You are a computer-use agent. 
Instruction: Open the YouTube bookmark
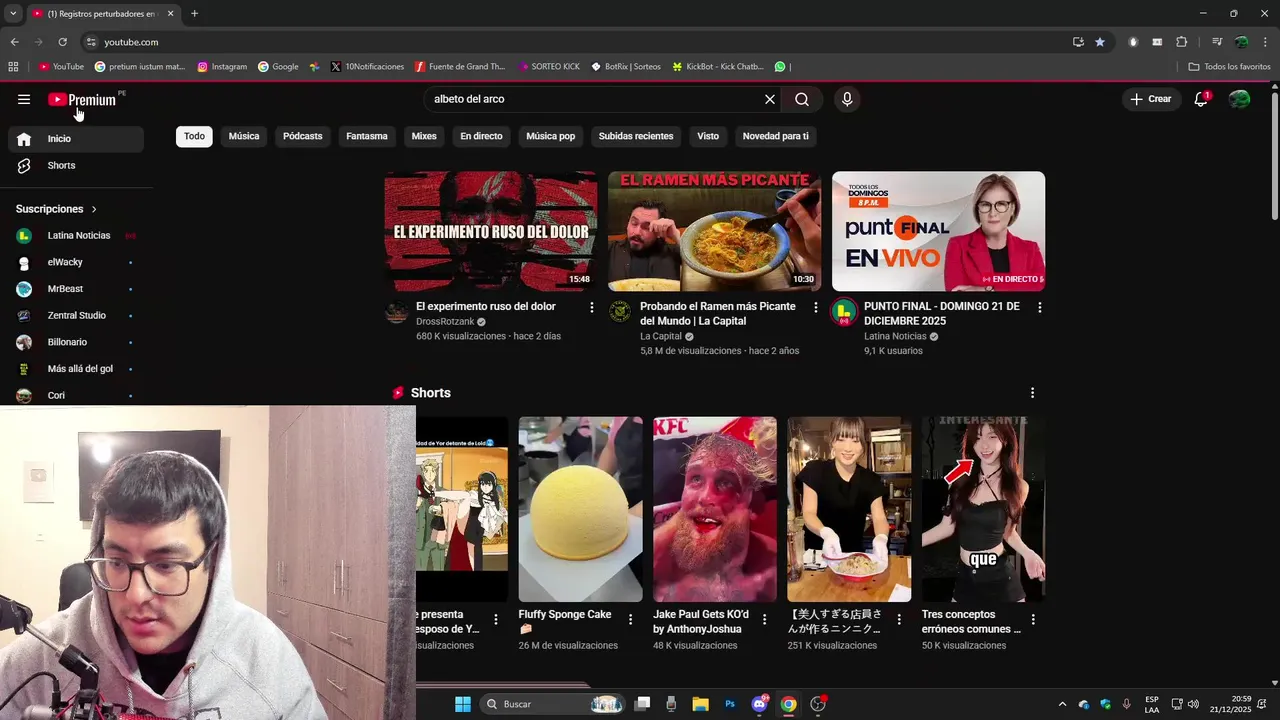point(61,67)
